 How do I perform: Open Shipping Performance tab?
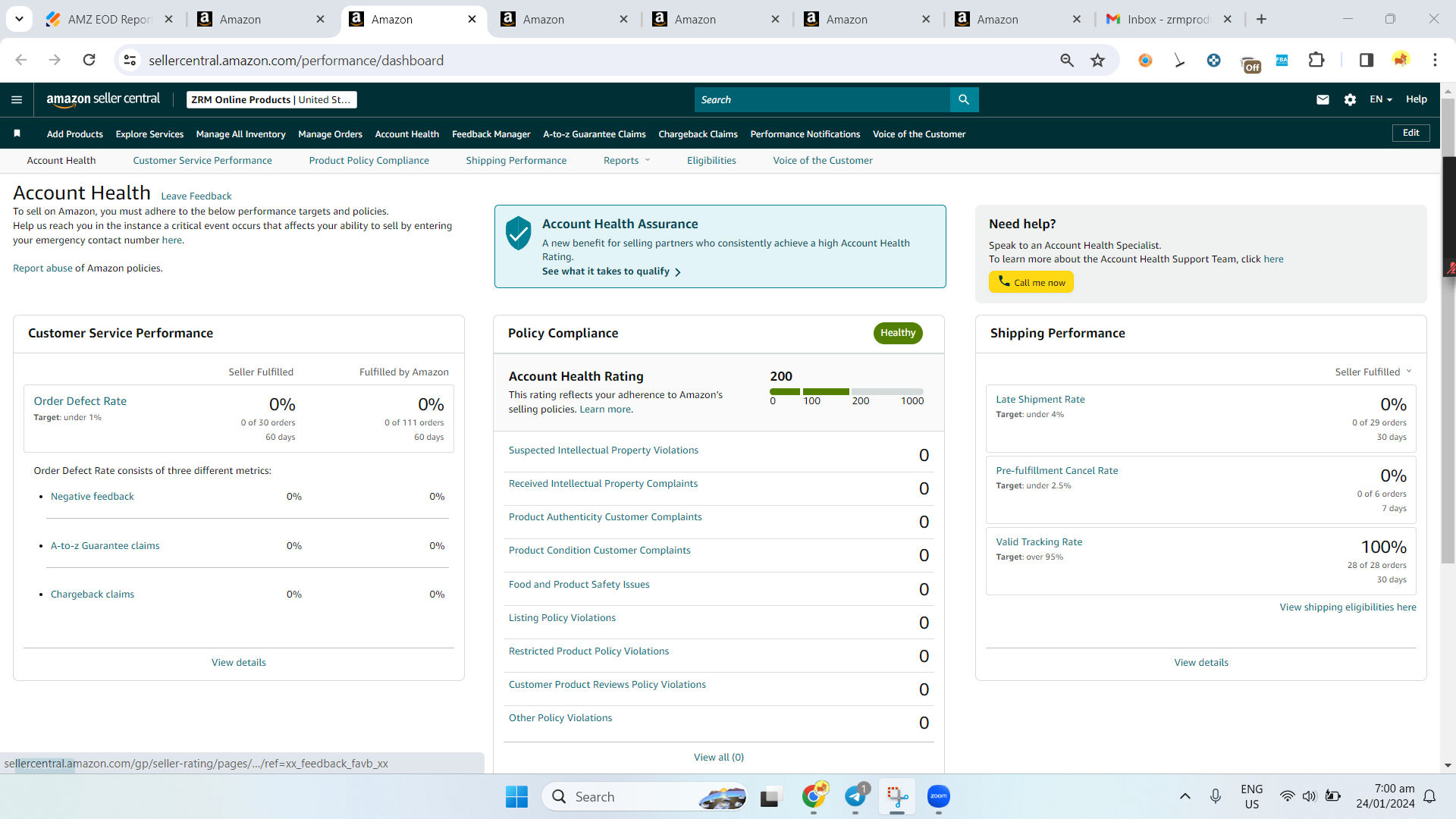click(516, 160)
